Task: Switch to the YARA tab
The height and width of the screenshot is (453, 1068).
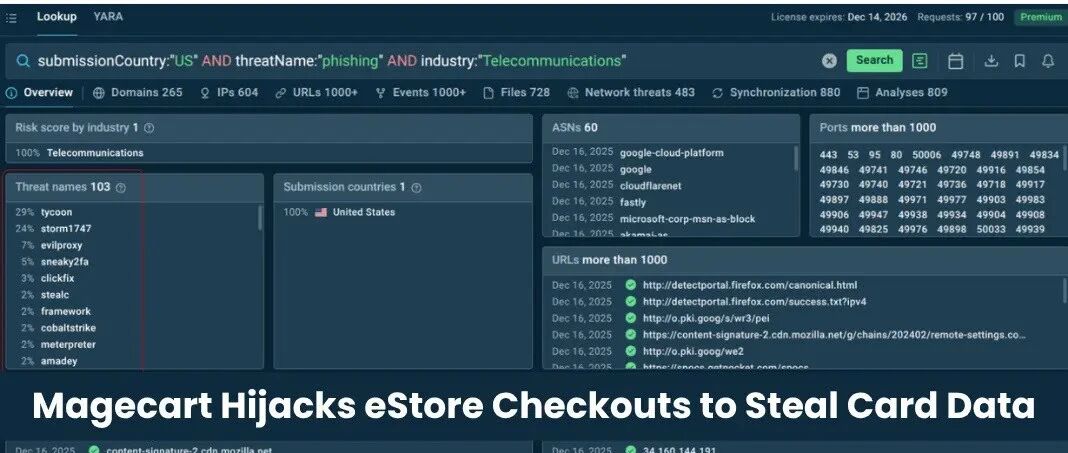Action: [108, 17]
